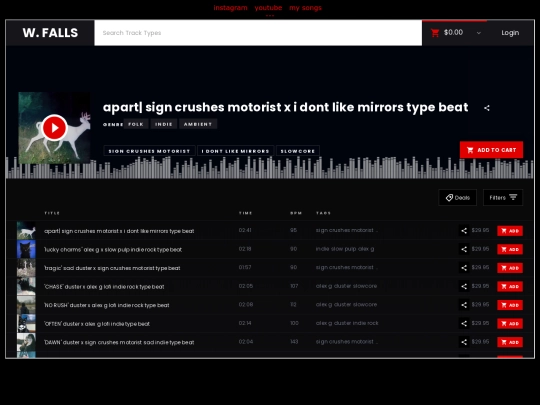Open the Filters menu
Image resolution: width=540 pixels, height=405 pixels.
(x=503, y=198)
